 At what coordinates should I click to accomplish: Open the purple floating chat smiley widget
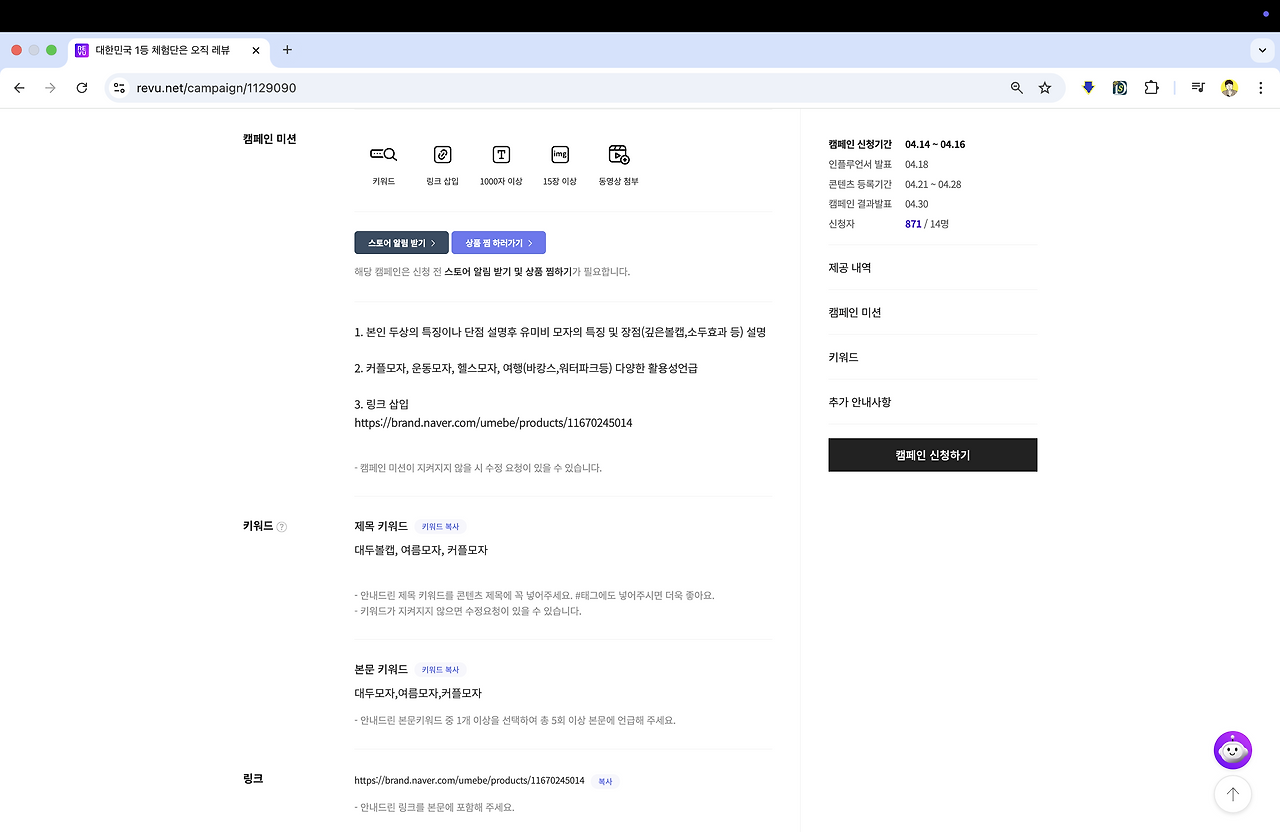[1232, 750]
